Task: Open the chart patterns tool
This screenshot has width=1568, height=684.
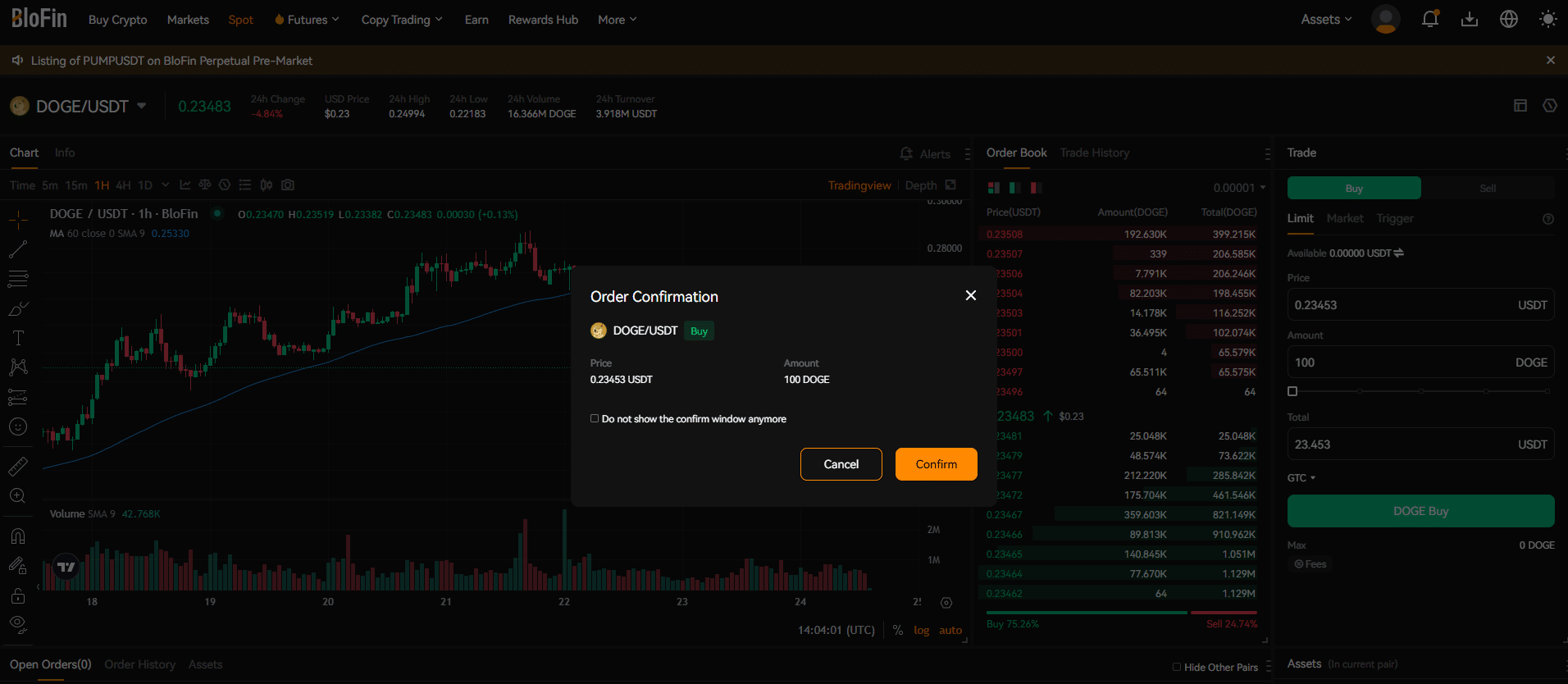Action: [x=18, y=367]
